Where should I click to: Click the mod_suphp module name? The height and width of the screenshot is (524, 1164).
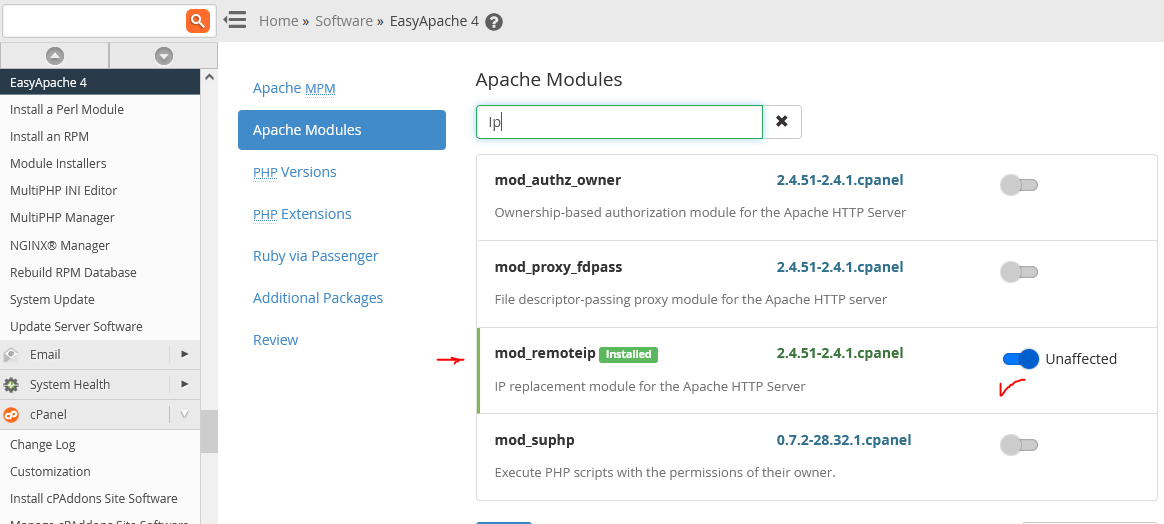tap(534, 441)
